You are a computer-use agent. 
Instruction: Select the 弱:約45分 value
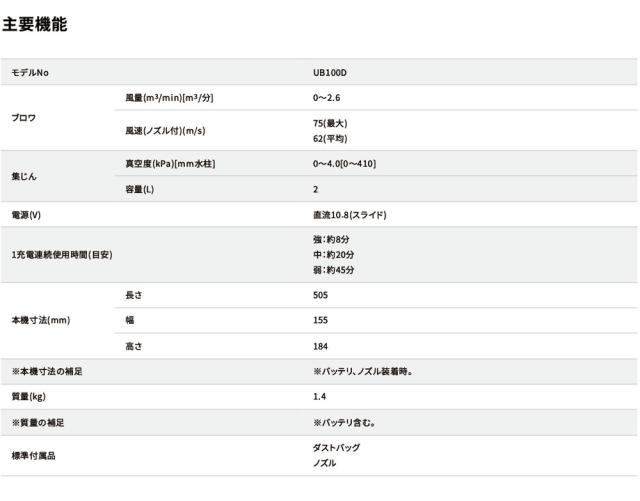(x=333, y=270)
